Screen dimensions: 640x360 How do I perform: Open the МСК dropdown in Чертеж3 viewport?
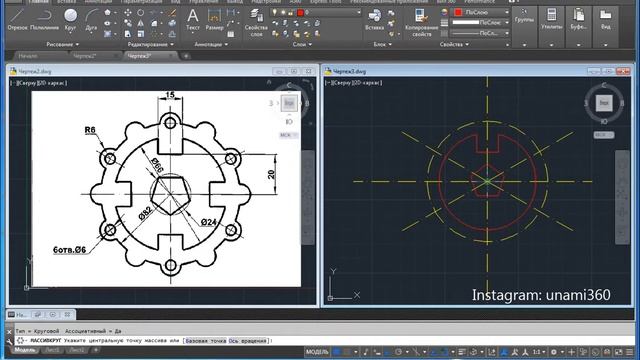coord(604,135)
